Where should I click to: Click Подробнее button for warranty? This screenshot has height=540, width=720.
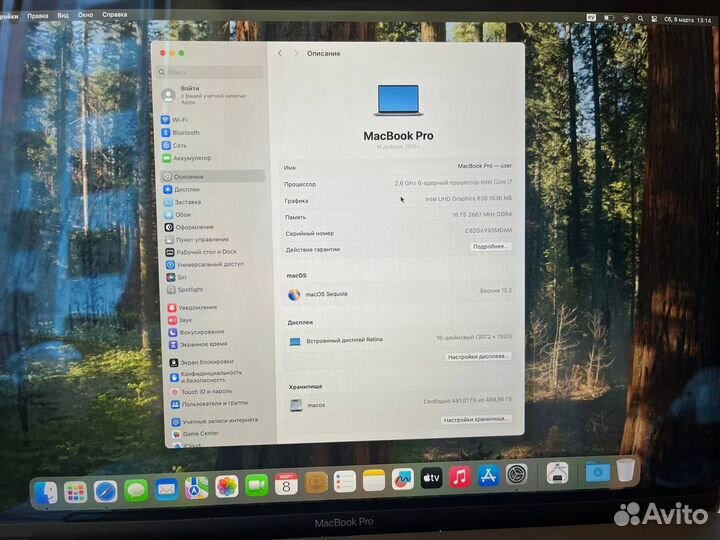coord(490,247)
